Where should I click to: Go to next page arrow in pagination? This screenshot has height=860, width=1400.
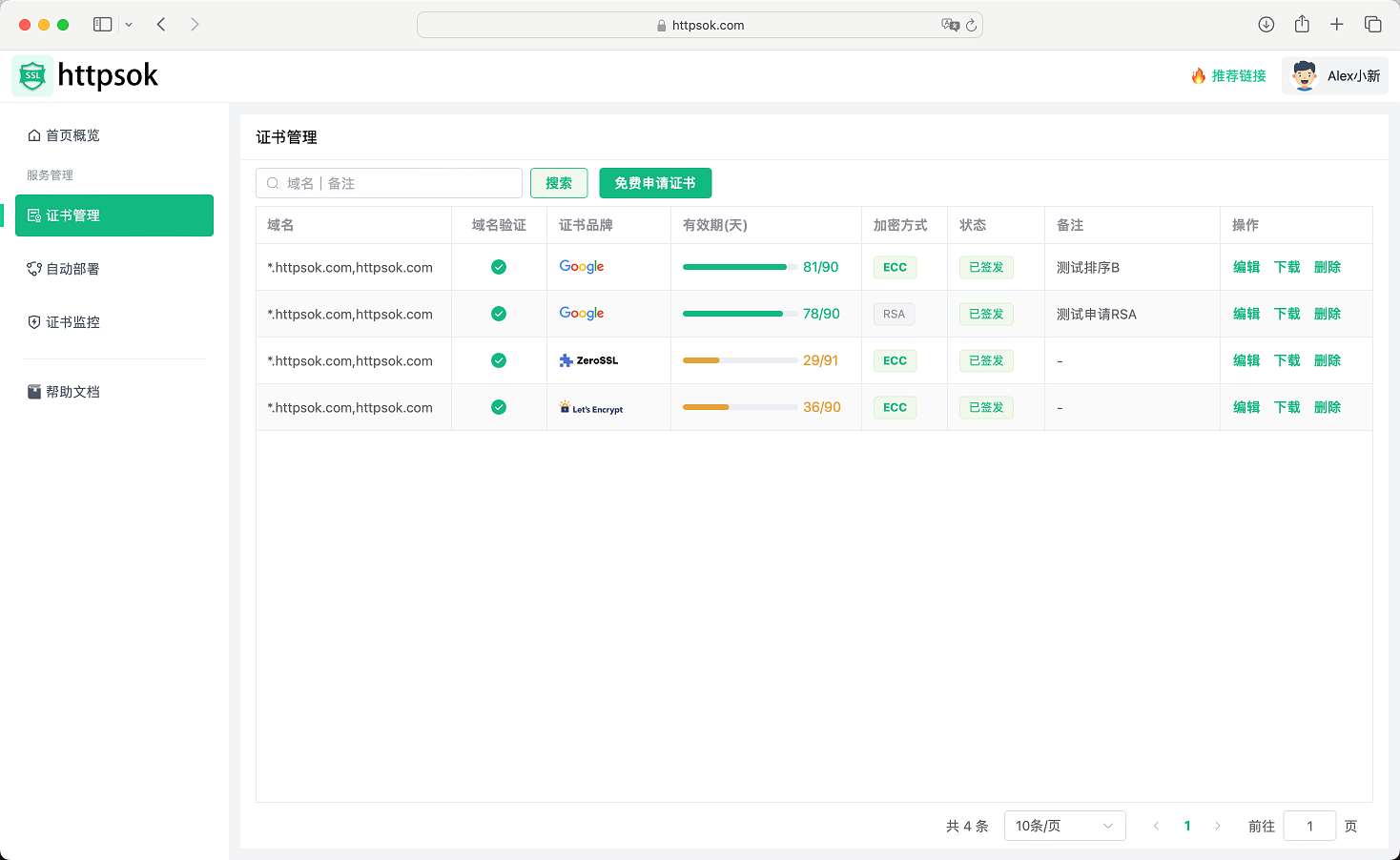tap(1217, 826)
